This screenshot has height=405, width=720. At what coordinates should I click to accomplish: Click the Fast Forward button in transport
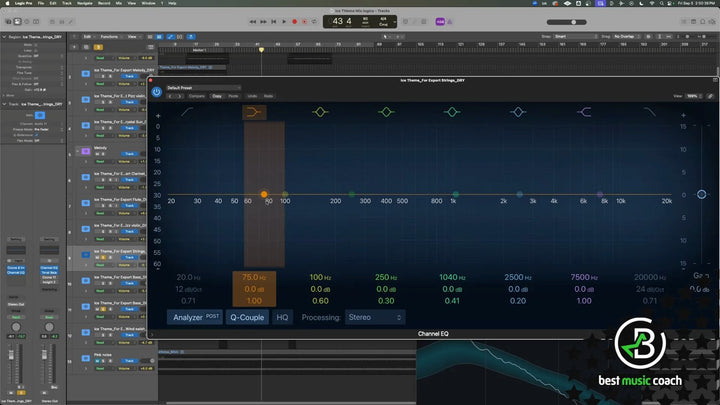coord(263,22)
